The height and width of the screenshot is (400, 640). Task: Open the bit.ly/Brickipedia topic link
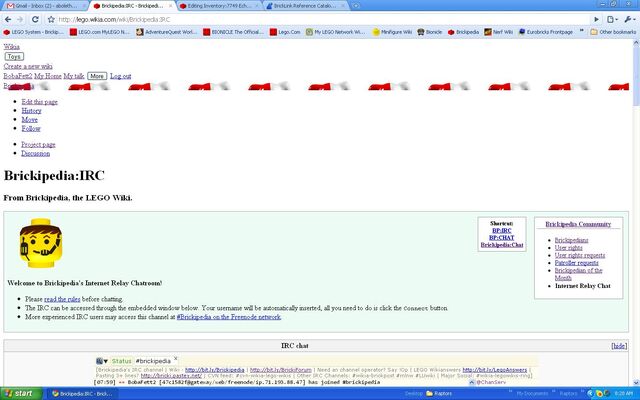coord(215,370)
